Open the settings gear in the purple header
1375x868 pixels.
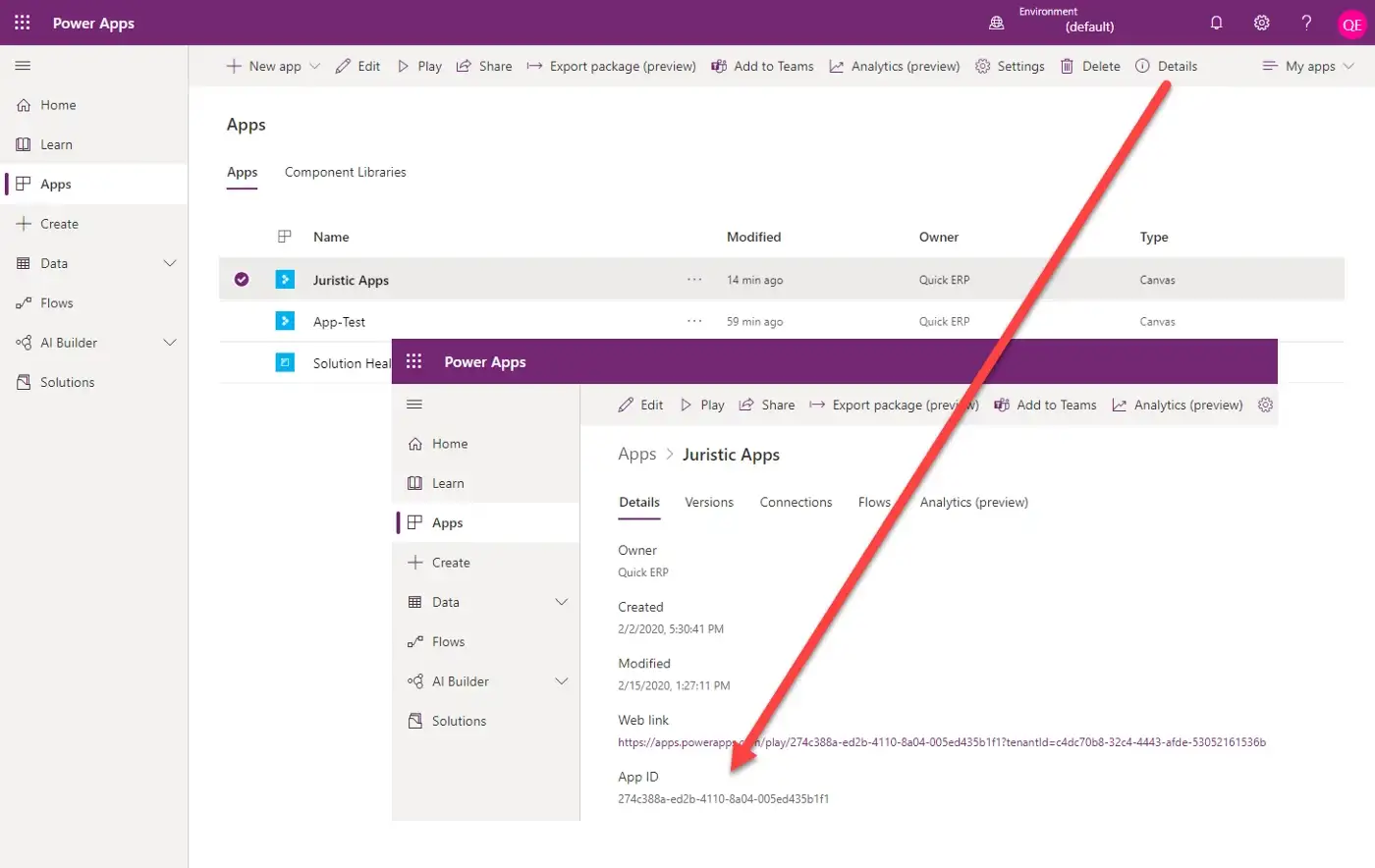click(1261, 23)
